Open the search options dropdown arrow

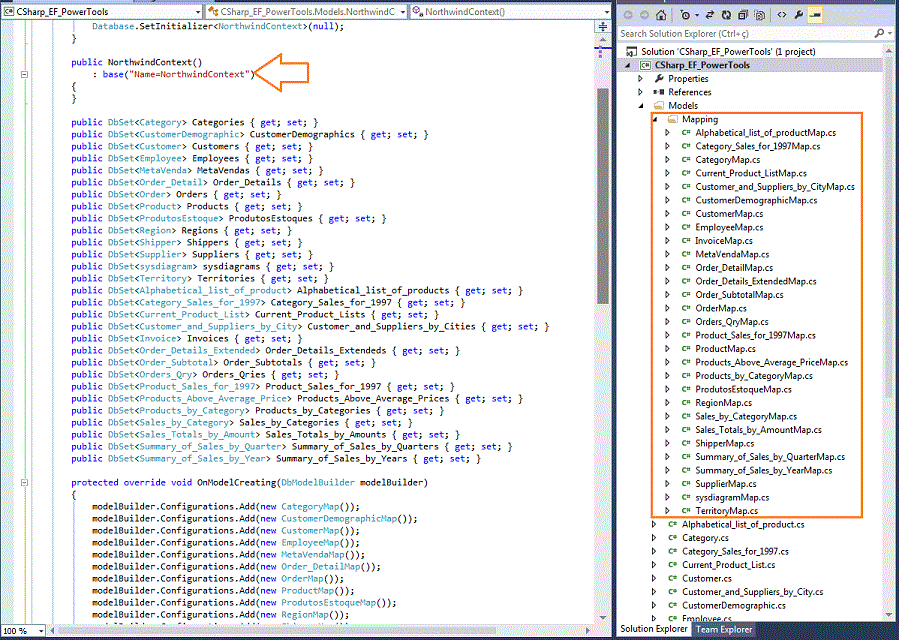point(890,34)
